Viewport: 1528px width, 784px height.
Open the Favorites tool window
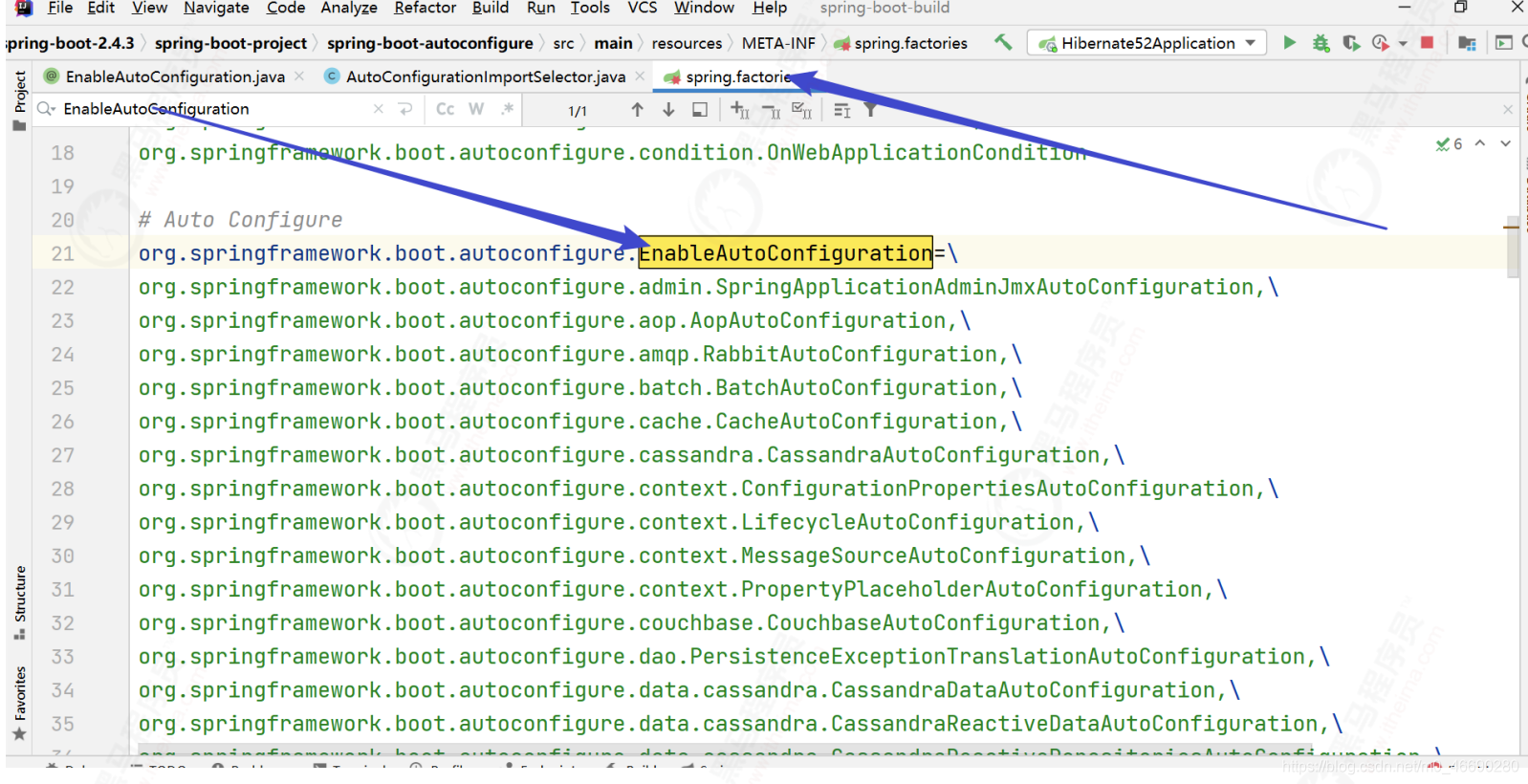click(19, 703)
